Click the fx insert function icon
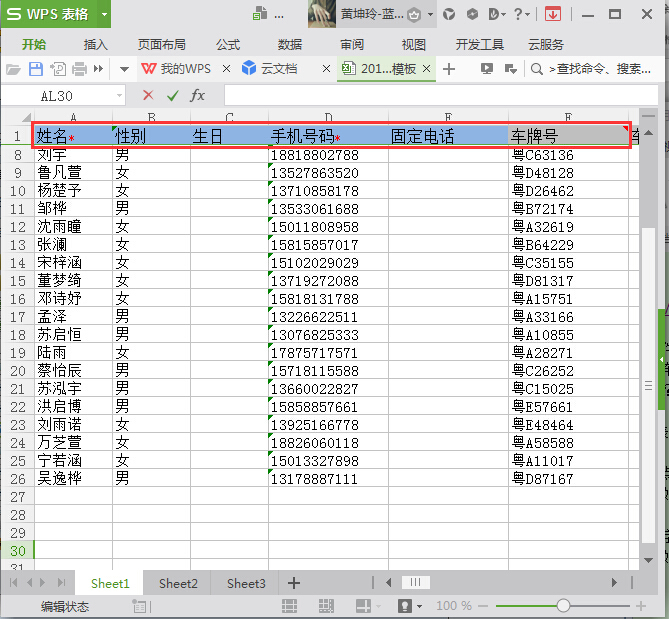Viewport: 669px width, 619px height. (x=198, y=95)
